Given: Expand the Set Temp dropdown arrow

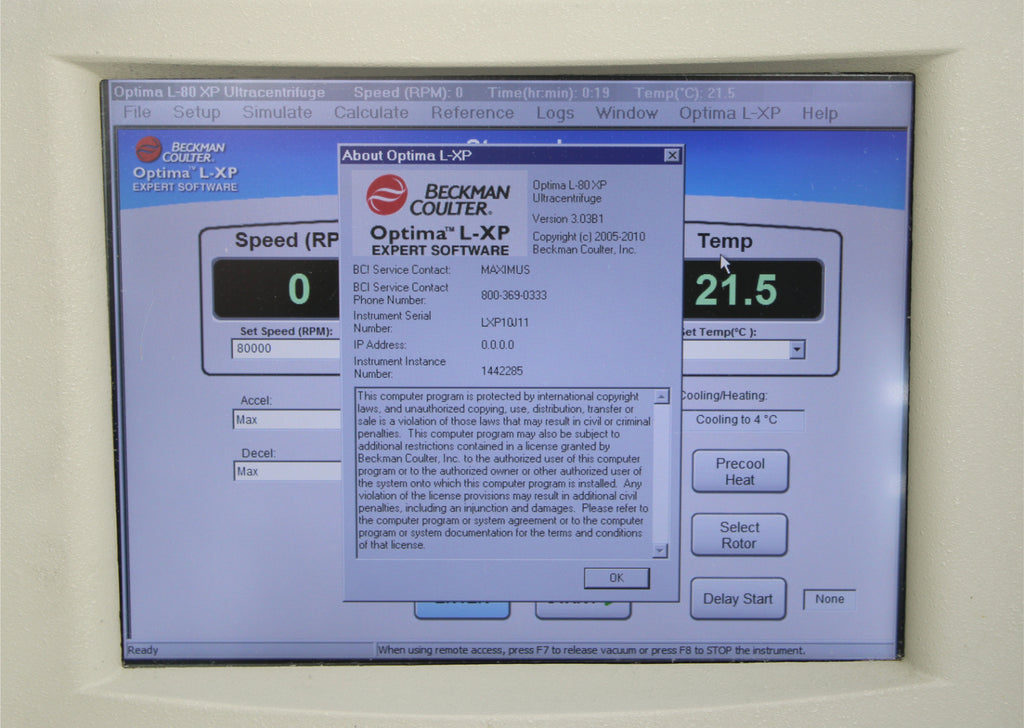Looking at the screenshot, I should 796,349.
